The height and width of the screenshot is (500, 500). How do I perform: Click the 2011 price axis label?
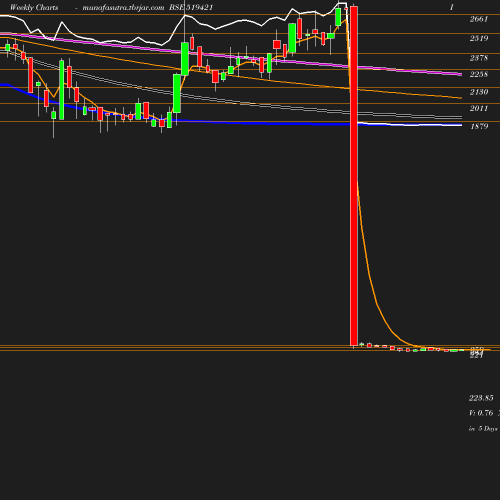click(479, 108)
